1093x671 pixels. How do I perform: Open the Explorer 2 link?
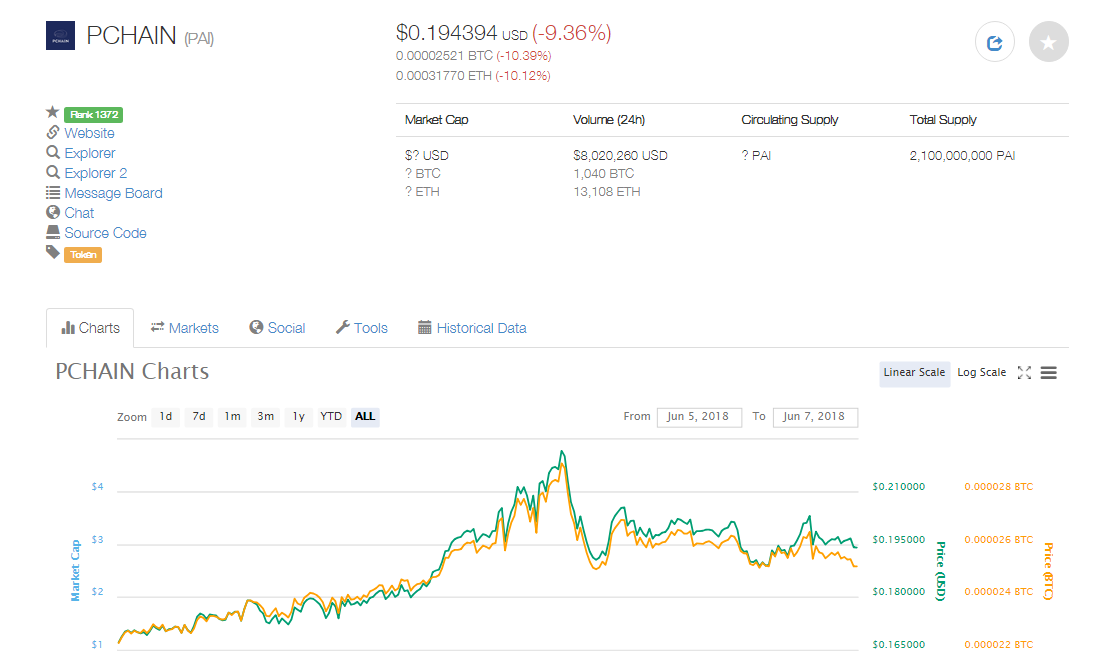95,173
